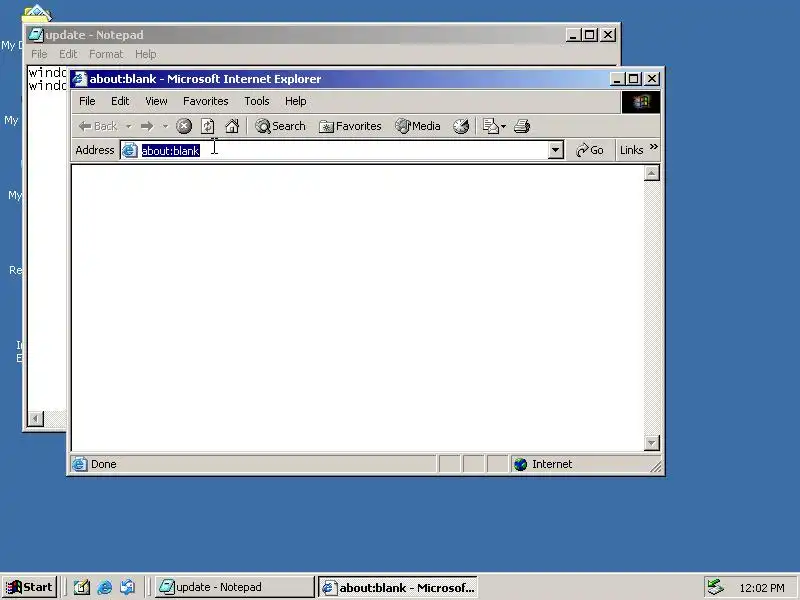Launch Outlook Express from quick launch

click(x=128, y=587)
